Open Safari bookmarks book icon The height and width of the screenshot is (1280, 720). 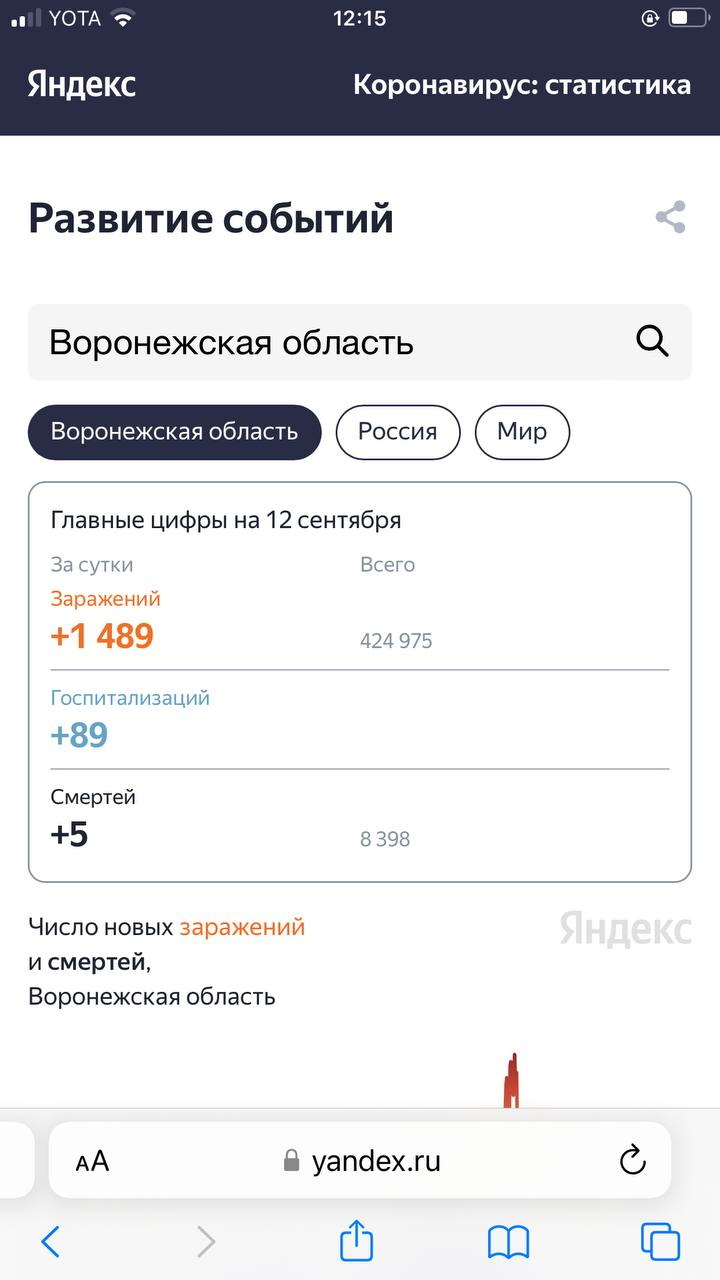(508, 1243)
